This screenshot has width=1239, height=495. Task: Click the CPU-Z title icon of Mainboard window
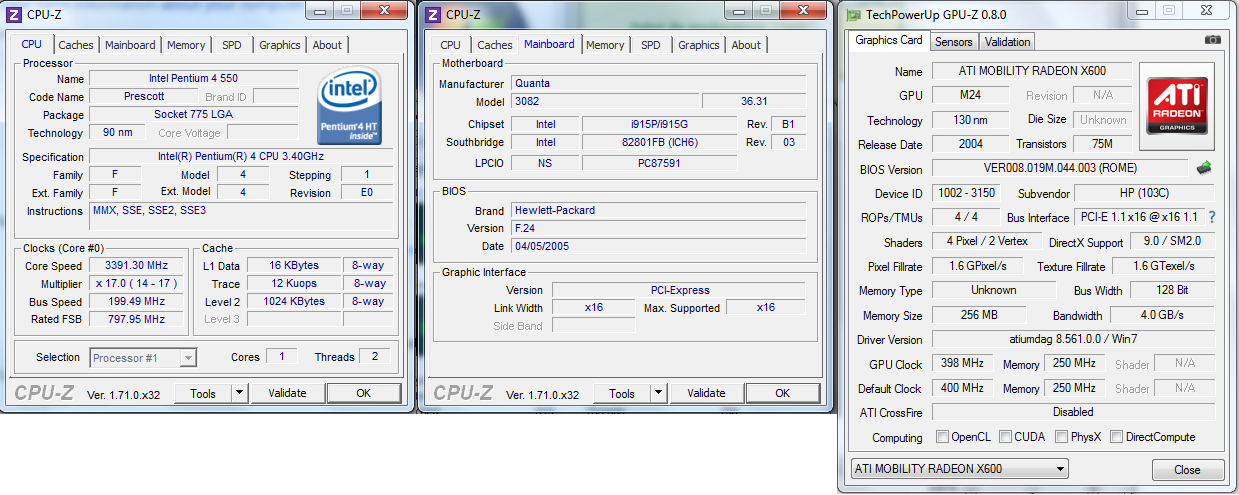[433, 14]
